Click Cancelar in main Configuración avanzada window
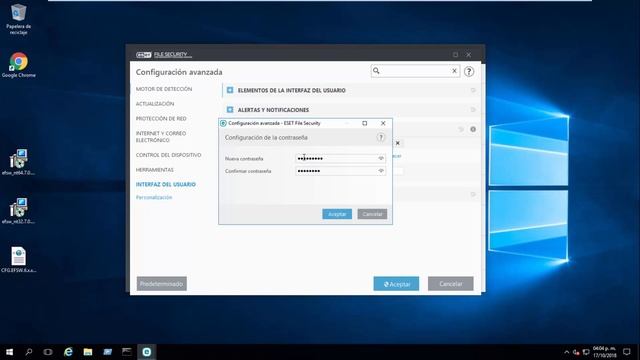 point(451,284)
